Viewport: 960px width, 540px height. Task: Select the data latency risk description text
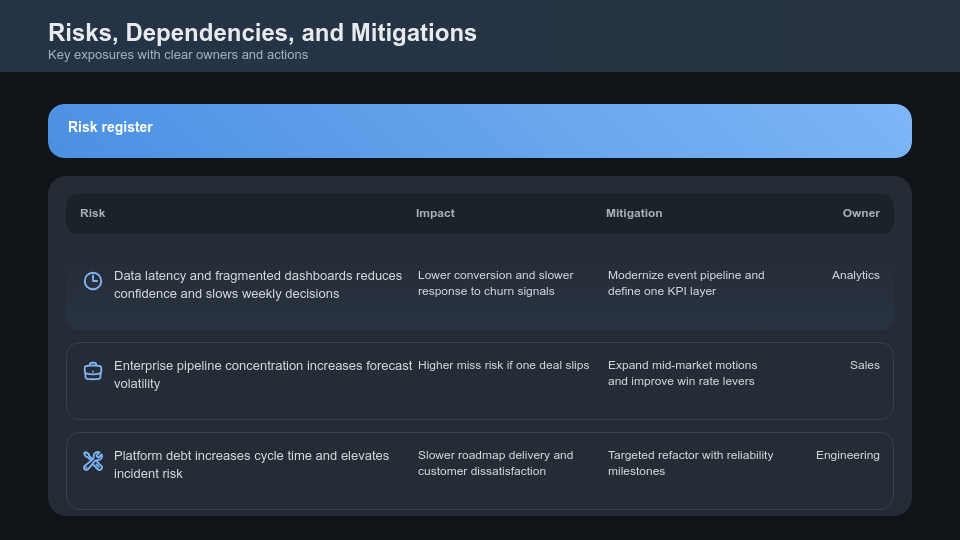258,284
